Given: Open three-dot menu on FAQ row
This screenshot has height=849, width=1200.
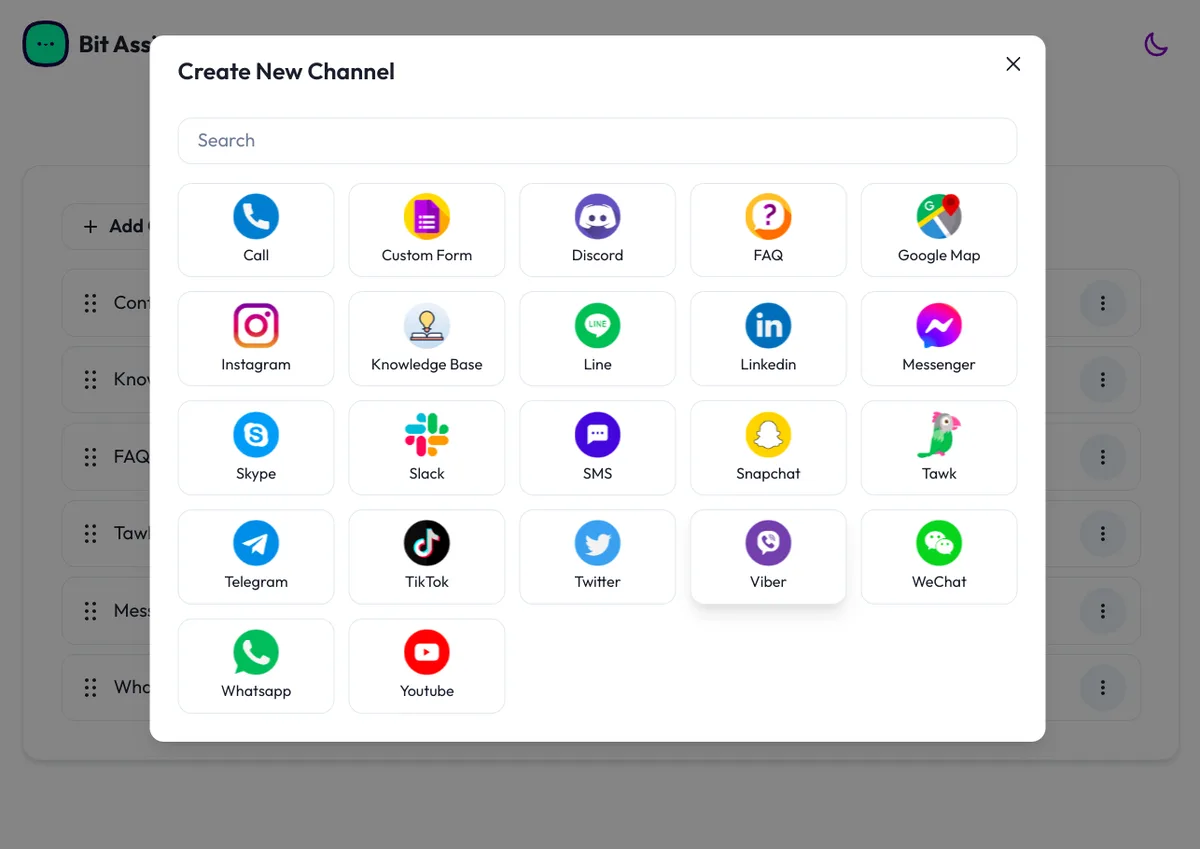Looking at the screenshot, I should (1103, 457).
